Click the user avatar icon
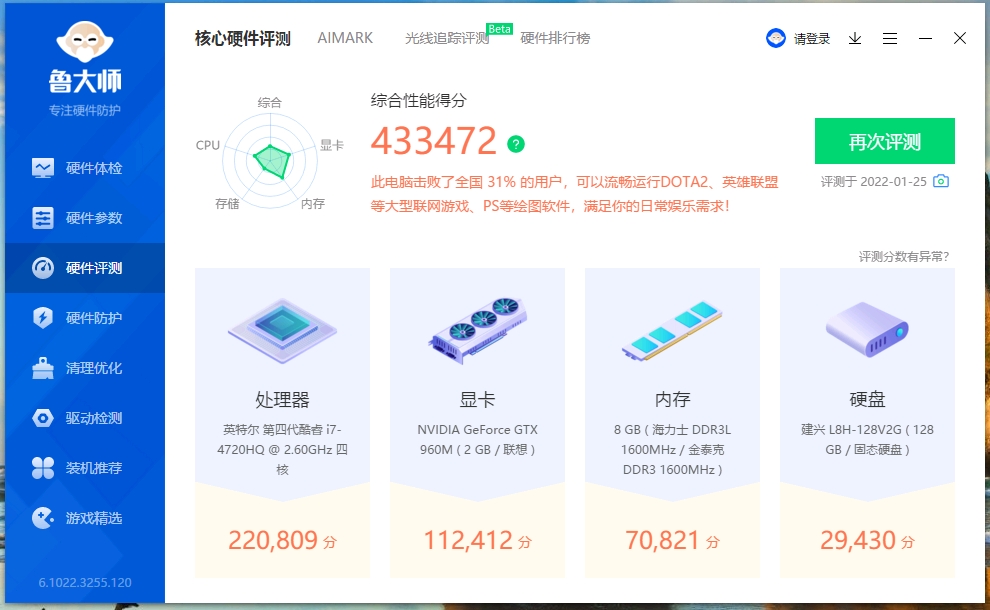The height and width of the screenshot is (610, 990). pos(775,39)
